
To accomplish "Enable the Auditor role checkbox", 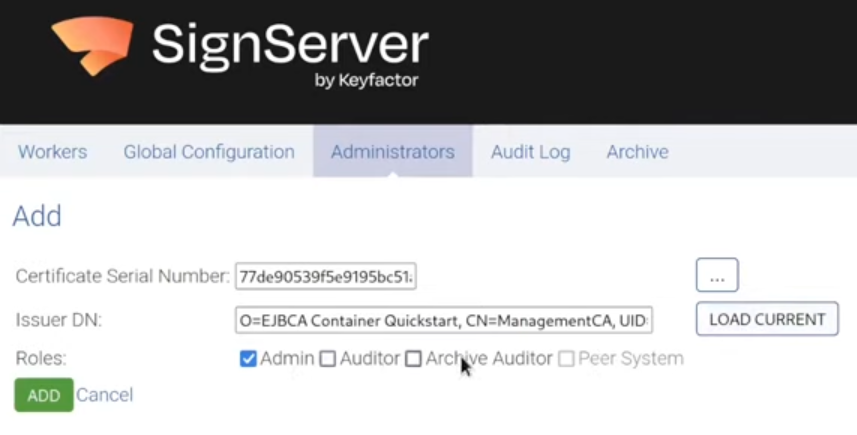I will tap(327, 359).
